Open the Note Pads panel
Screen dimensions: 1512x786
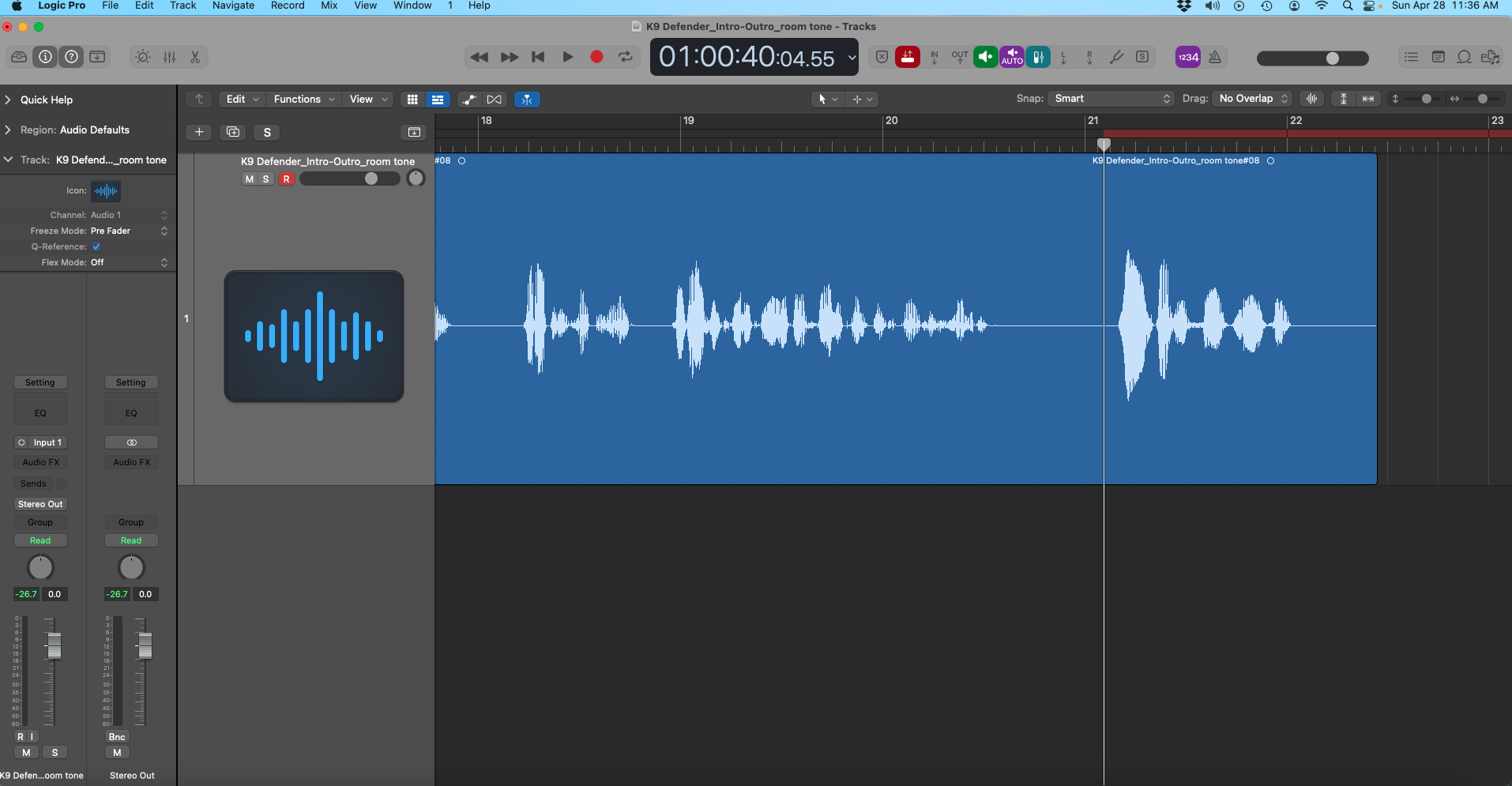pyautogui.click(x=1438, y=57)
